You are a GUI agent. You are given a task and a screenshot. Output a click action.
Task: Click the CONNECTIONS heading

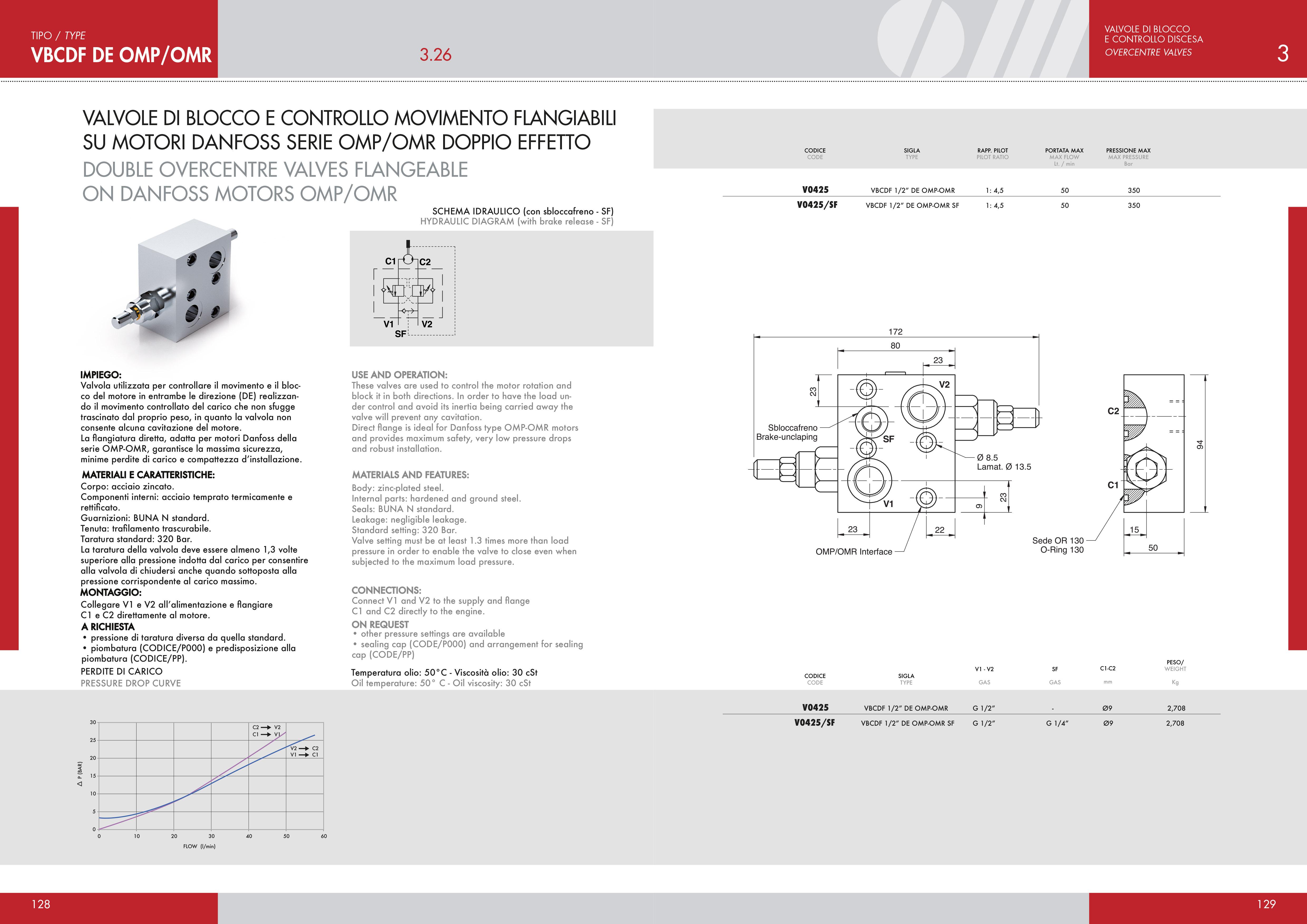coord(386,590)
